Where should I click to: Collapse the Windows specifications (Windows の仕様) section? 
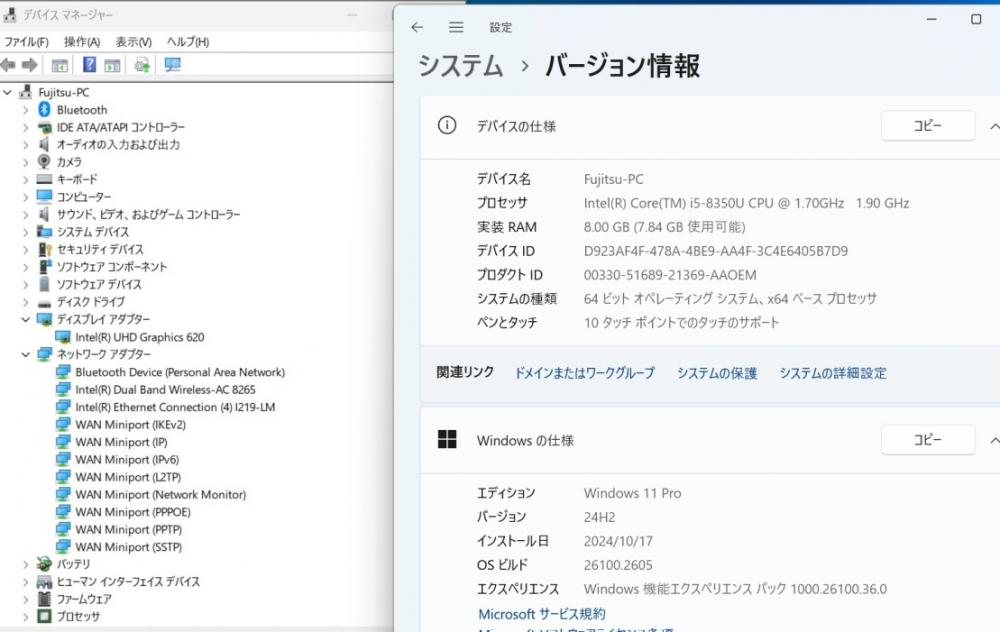(x=994, y=440)
